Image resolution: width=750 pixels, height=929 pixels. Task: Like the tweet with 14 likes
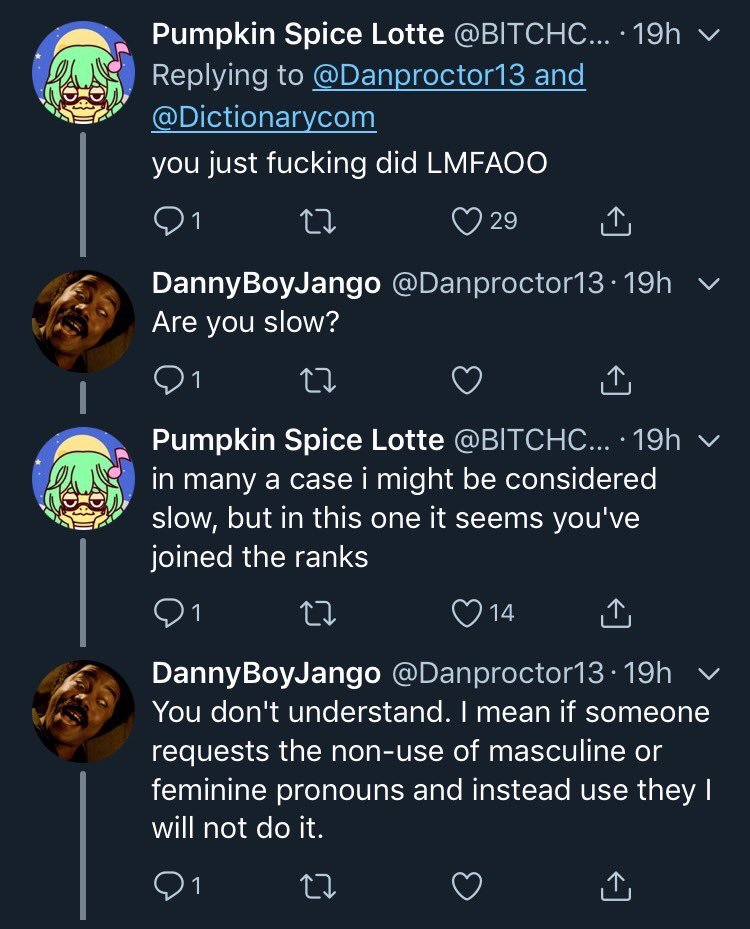pyautogui.click(x=467, y=613)
